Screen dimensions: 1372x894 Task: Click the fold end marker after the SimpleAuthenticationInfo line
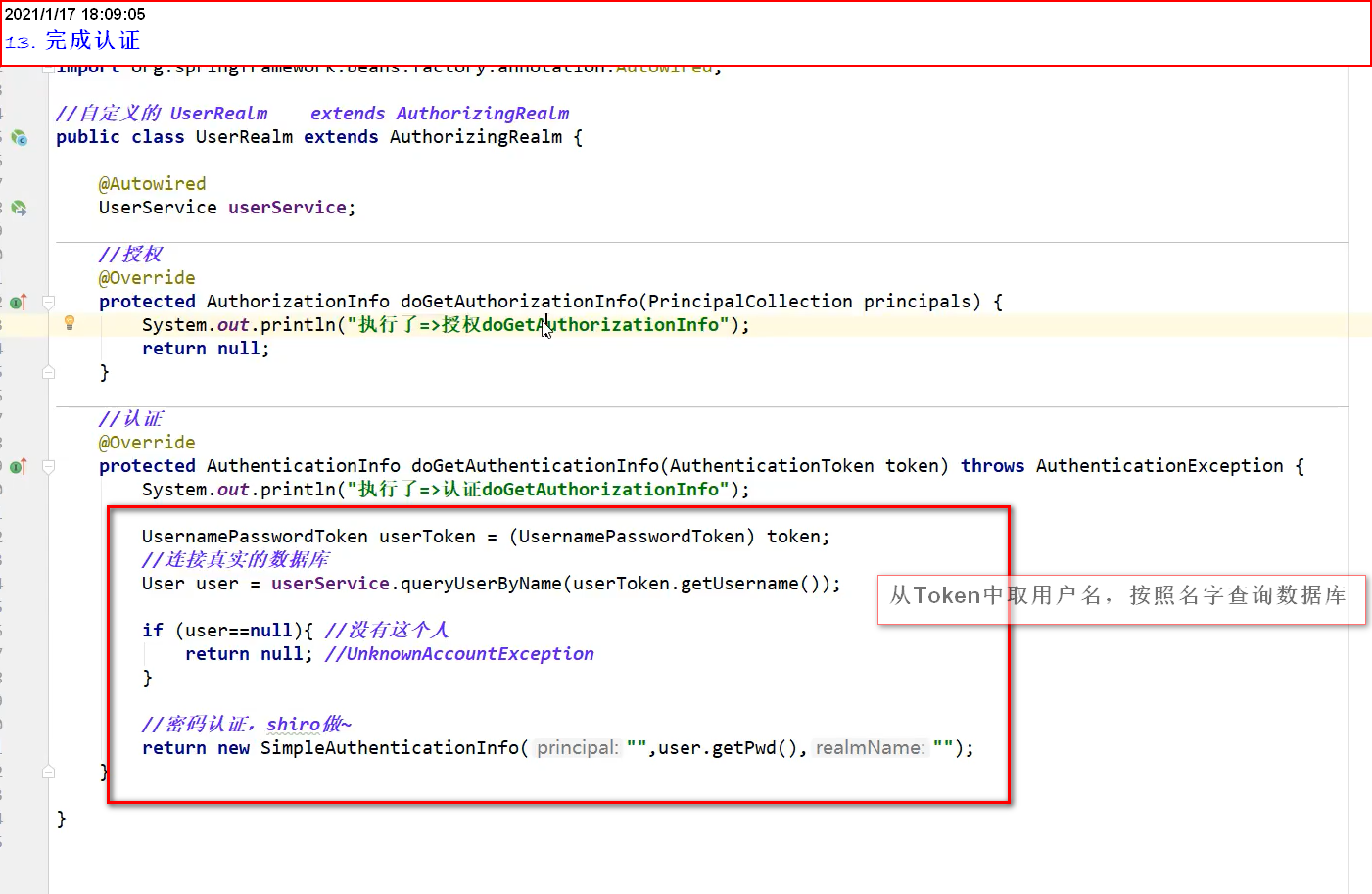(48, 772)
